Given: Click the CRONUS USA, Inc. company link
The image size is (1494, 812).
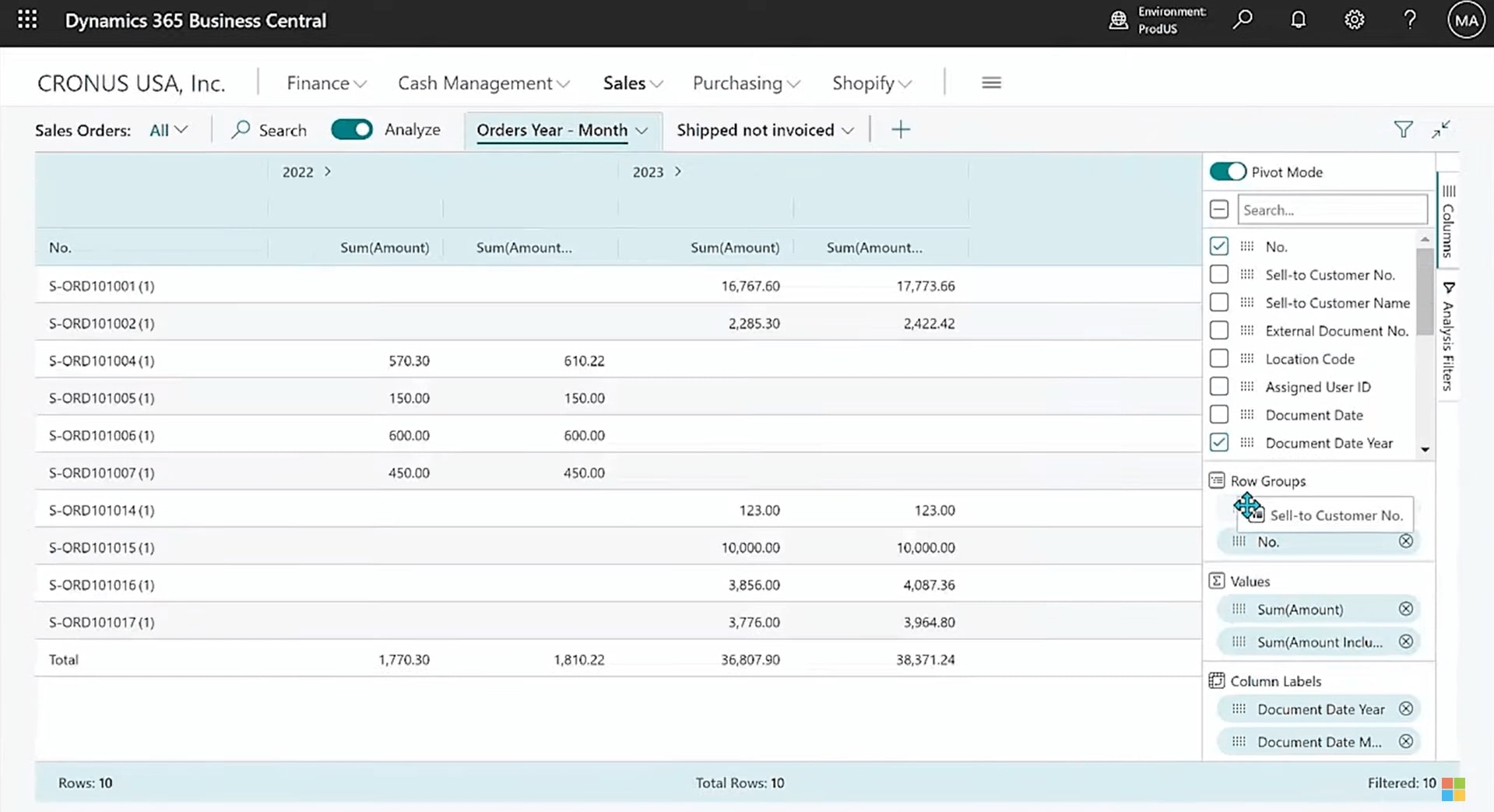Looking at the screenshot, I should click(131, 83).
